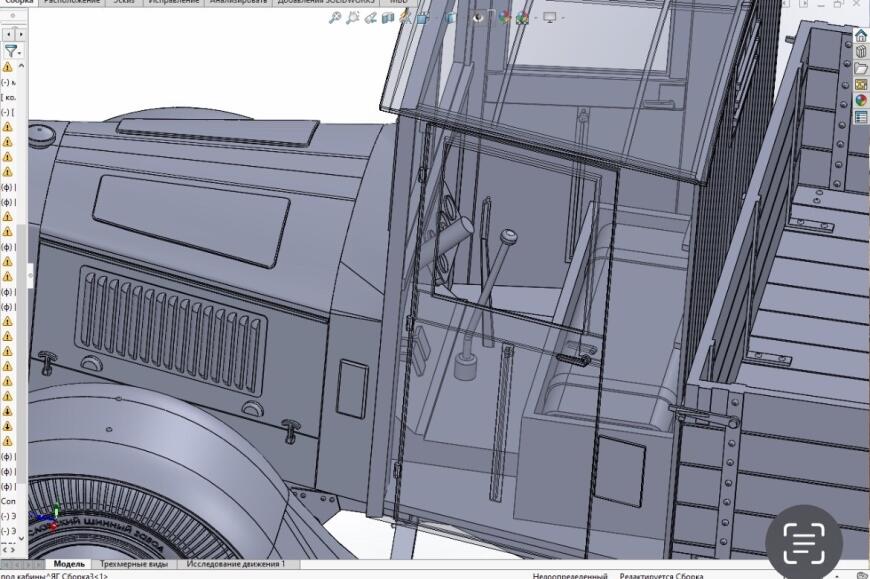Expand dropdown arrow next to filter funnel

tap(20, 53)
